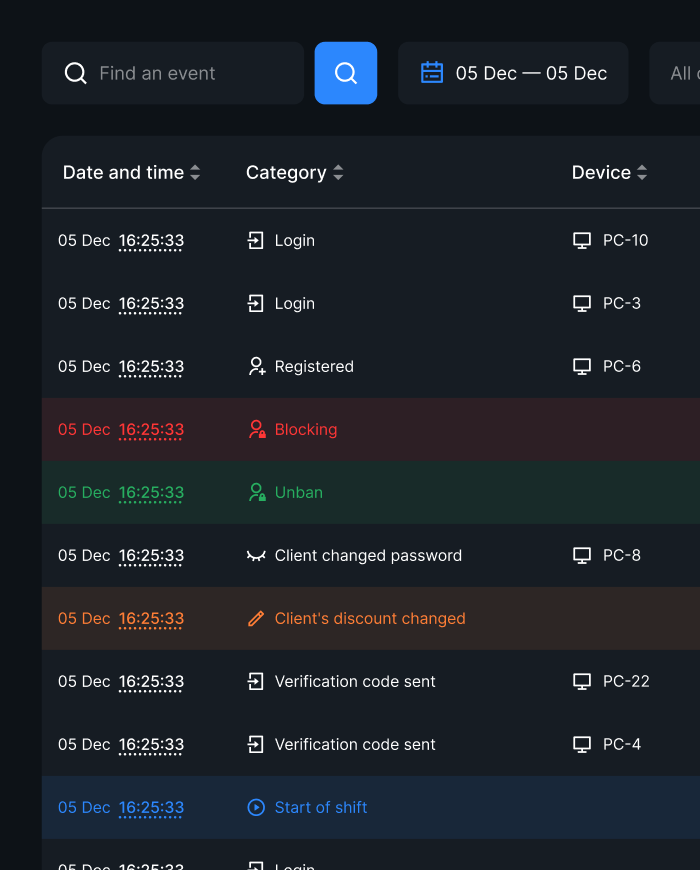Screen dimensions: 700x870
Task: Click the monitor icon next to PC-8
Action: (581, 555)
